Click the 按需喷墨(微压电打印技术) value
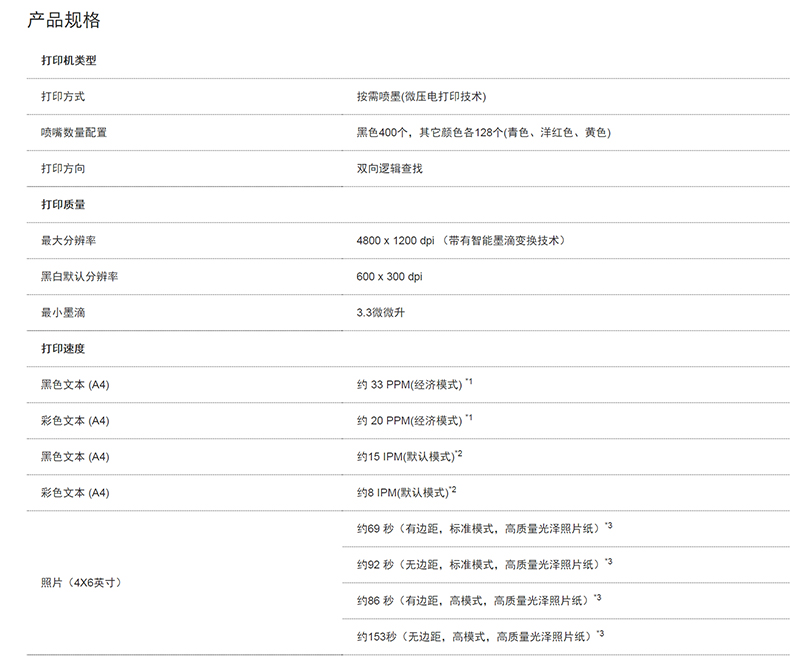 (421, 96)
